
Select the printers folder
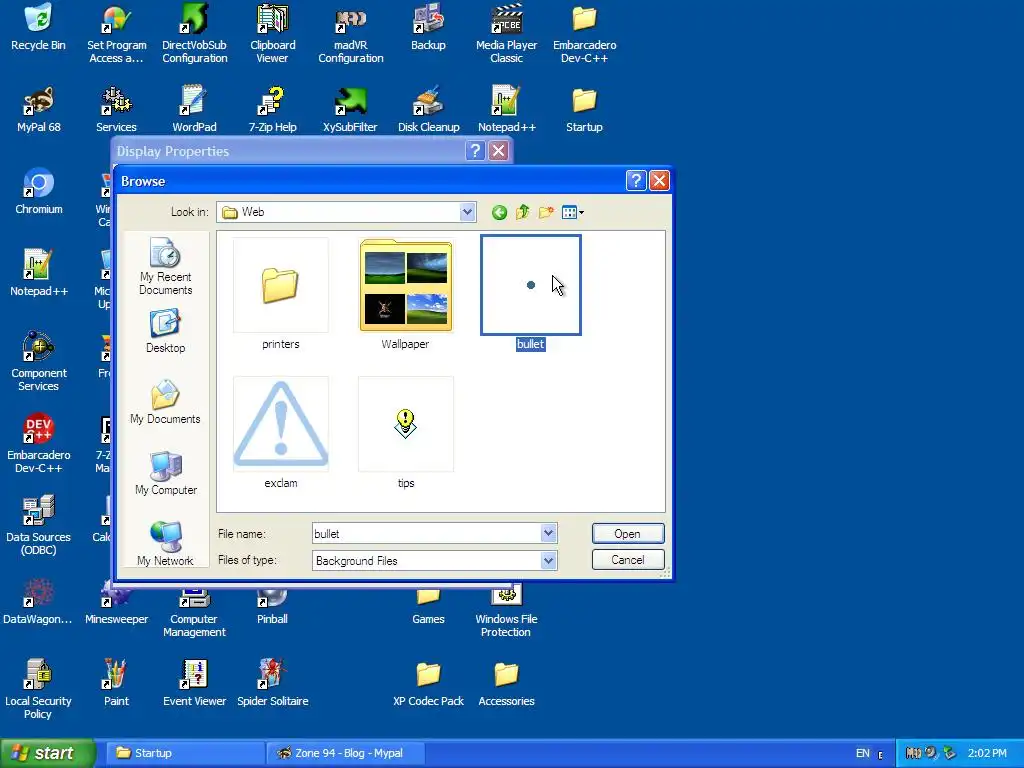[281, 294]
